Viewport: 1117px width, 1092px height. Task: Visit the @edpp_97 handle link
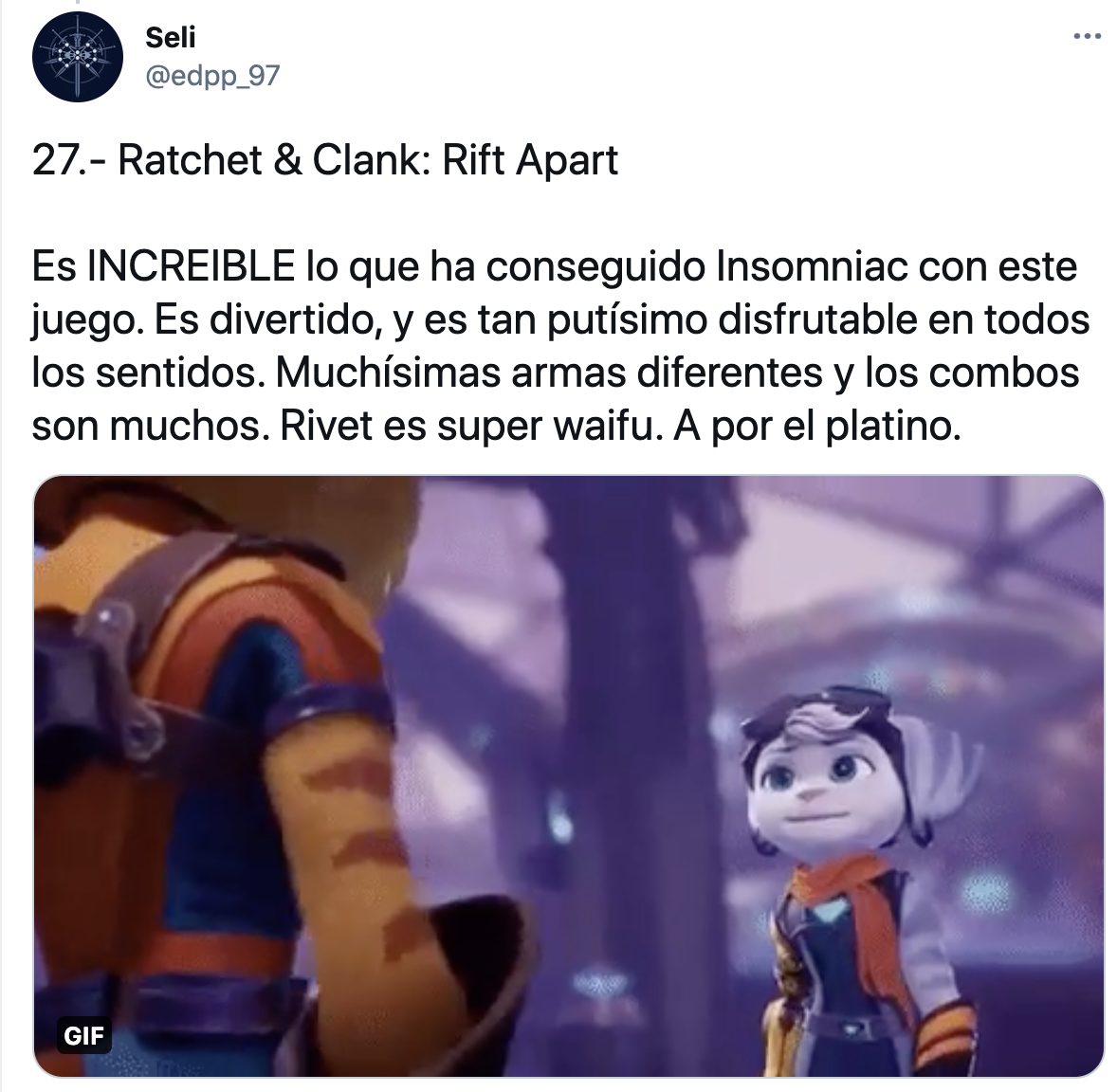pyautogui.click(x=212, y=76)
